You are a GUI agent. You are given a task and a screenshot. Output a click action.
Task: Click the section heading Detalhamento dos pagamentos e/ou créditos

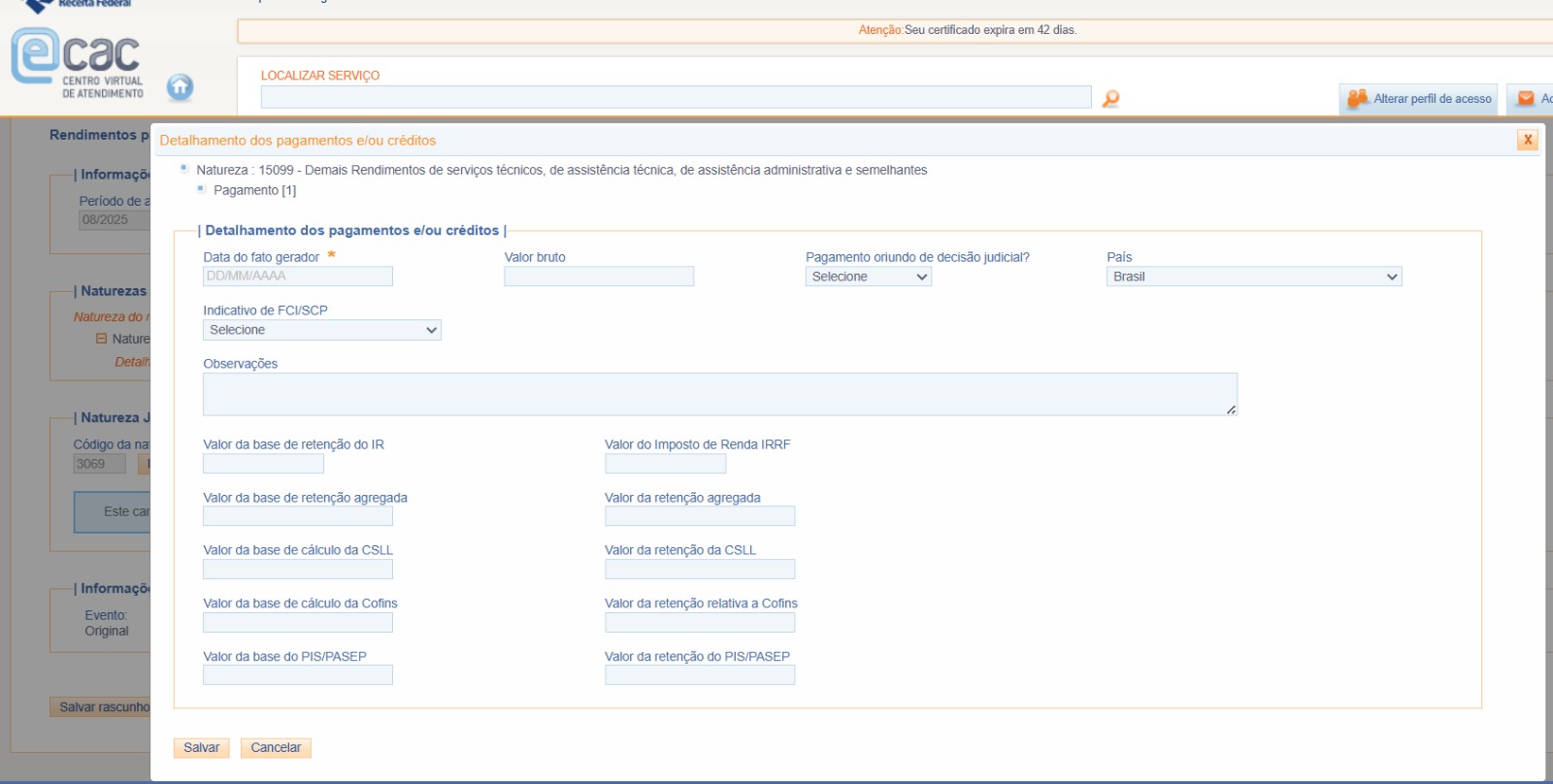[x=352, y=230]
